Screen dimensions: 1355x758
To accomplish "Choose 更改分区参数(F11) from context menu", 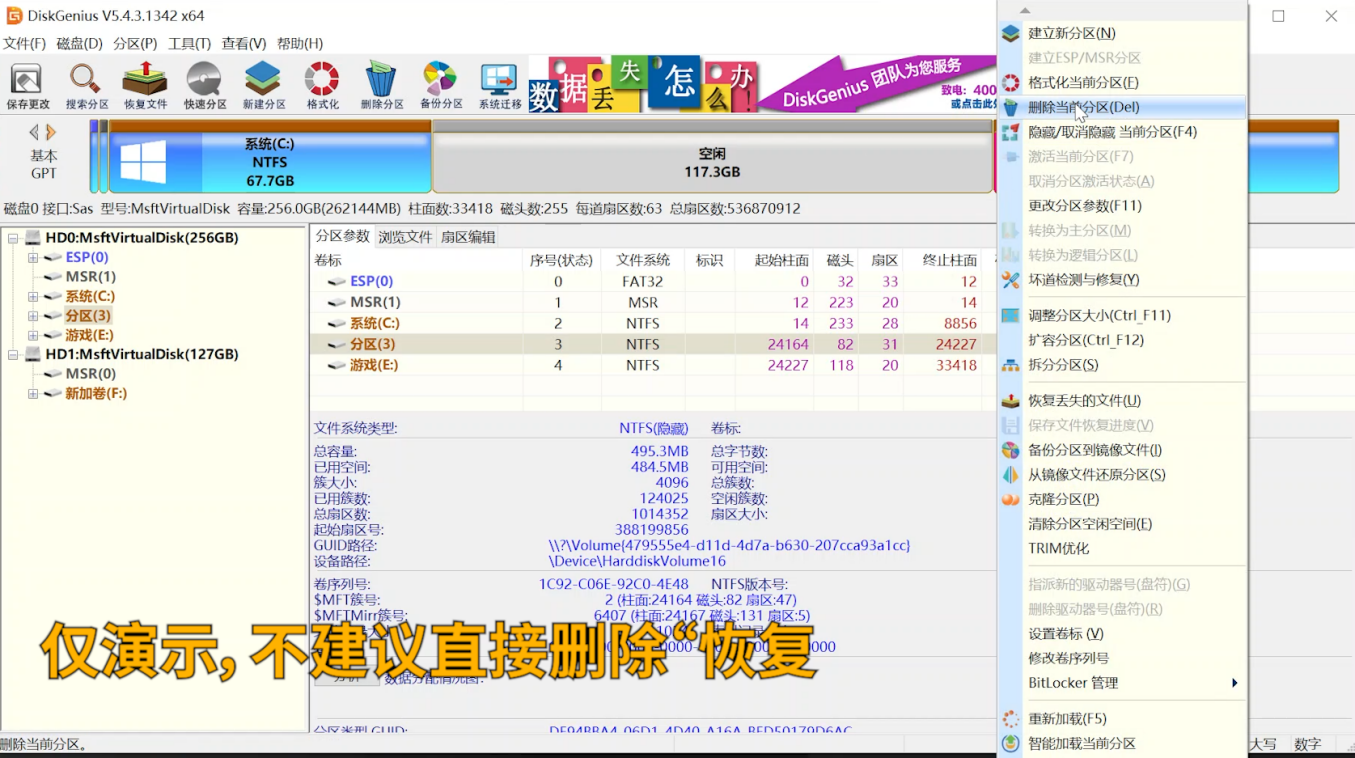I will 1122,205.
